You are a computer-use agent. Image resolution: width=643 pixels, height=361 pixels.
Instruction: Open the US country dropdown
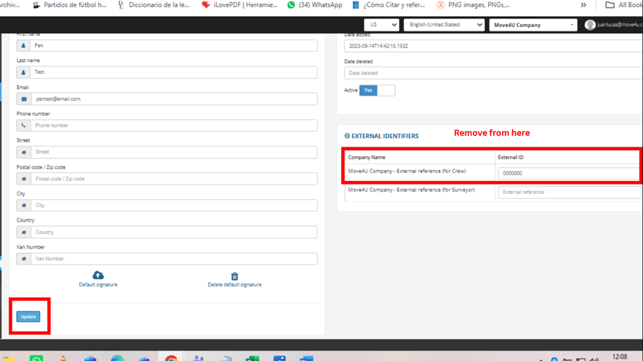pyautogui.click(x=381, y=25)
